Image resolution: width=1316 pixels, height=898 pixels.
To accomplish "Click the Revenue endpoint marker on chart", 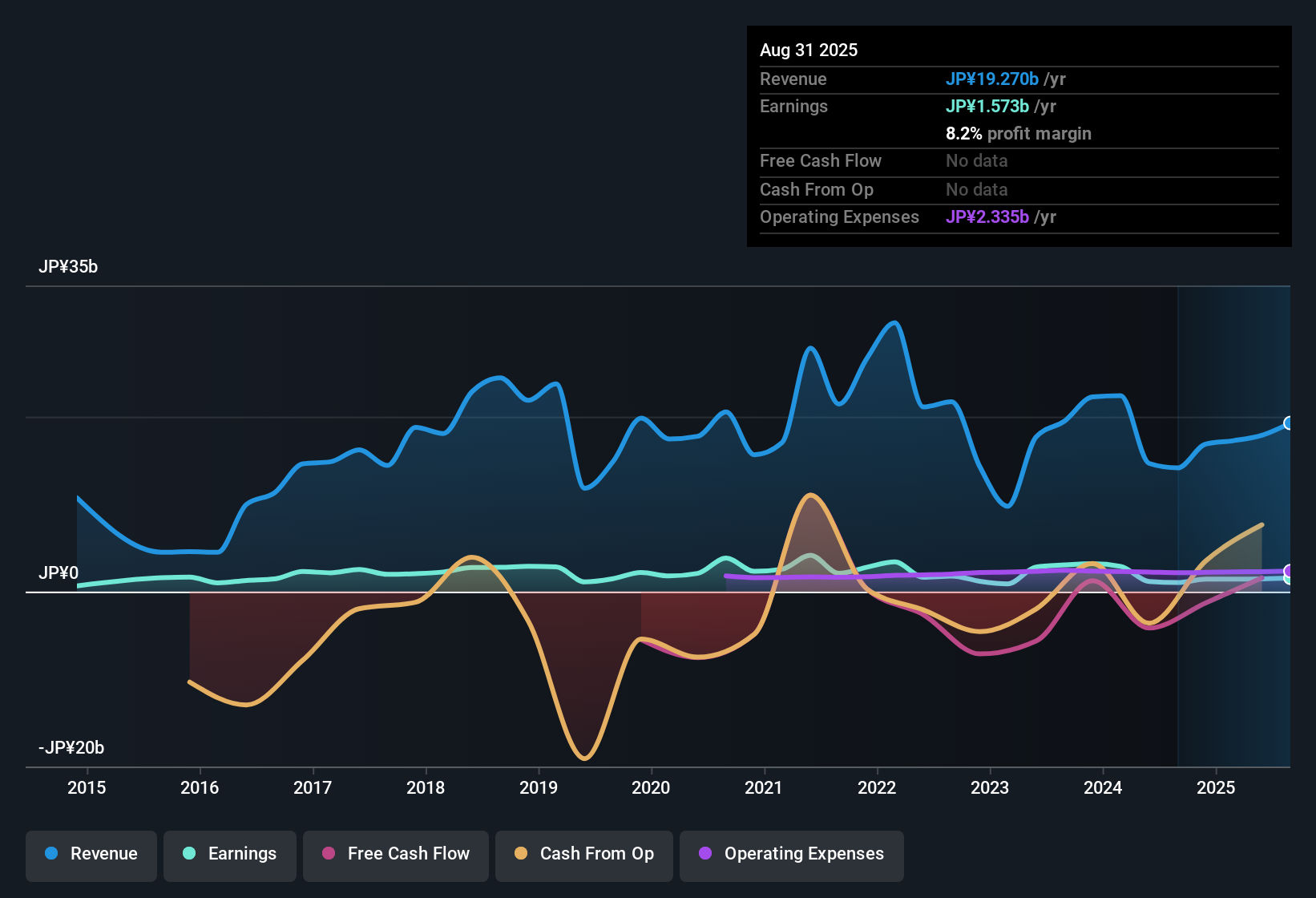I will [x=1289, y=423].
